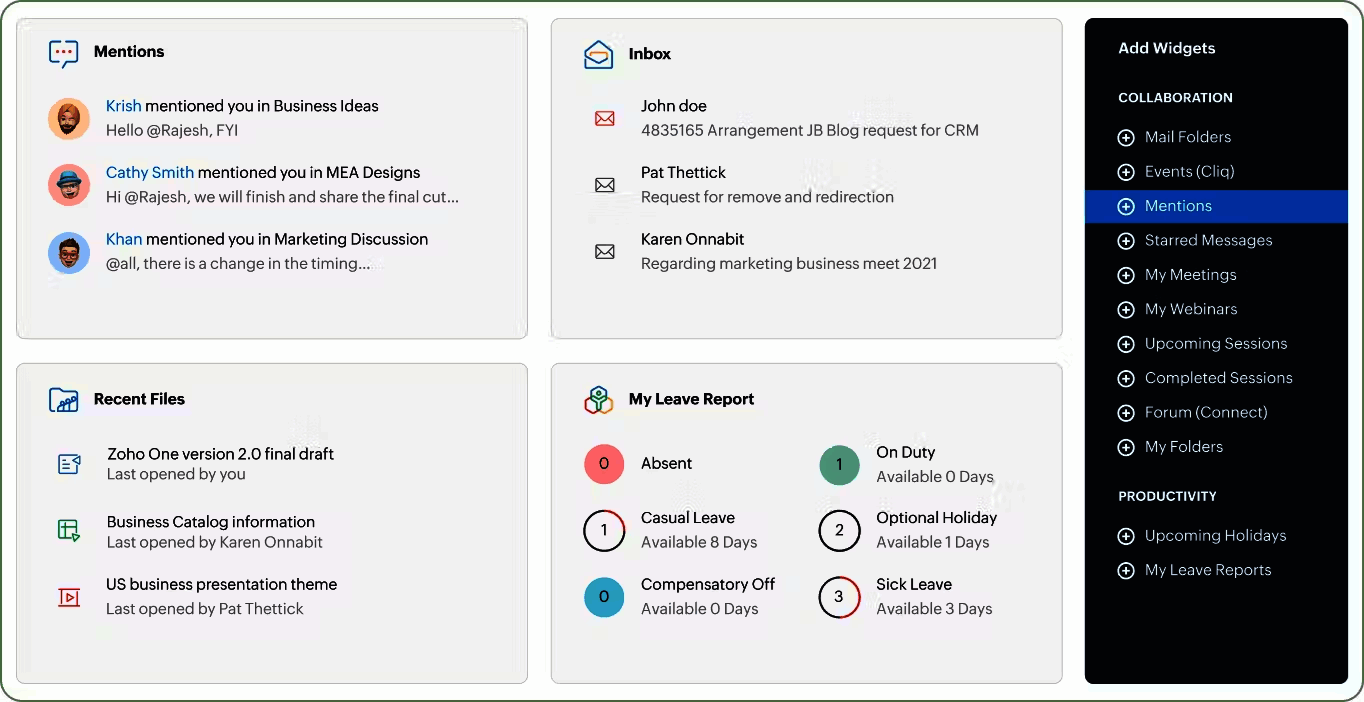Open Pat Thettick's redirection request message
This screenshot has height=702, width=1364.
point(767,185)
